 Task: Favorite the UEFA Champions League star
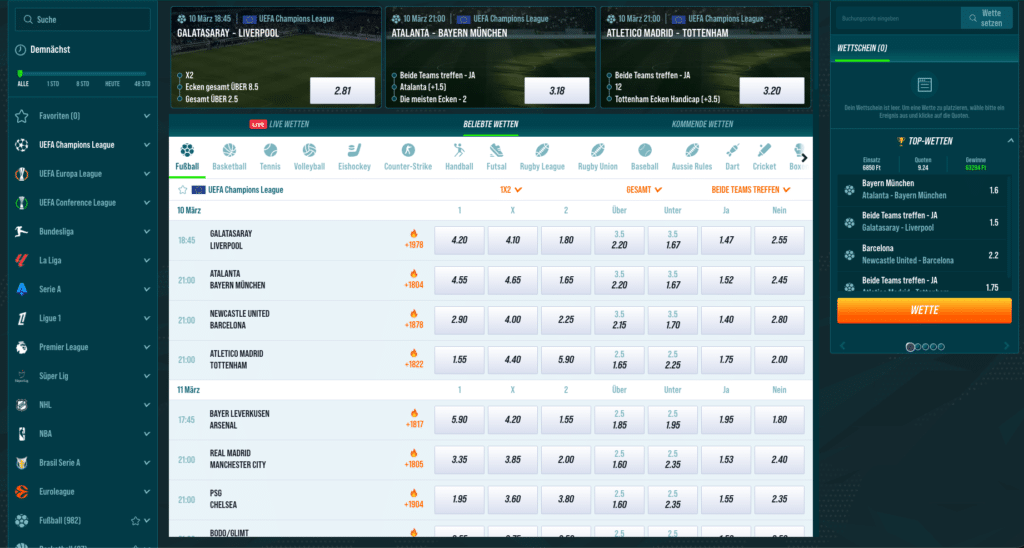183,190
